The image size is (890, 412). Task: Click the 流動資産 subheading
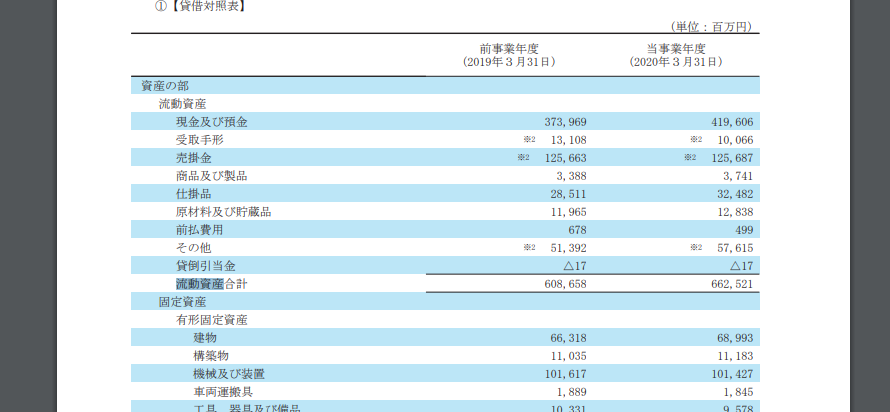click(182, 104)
